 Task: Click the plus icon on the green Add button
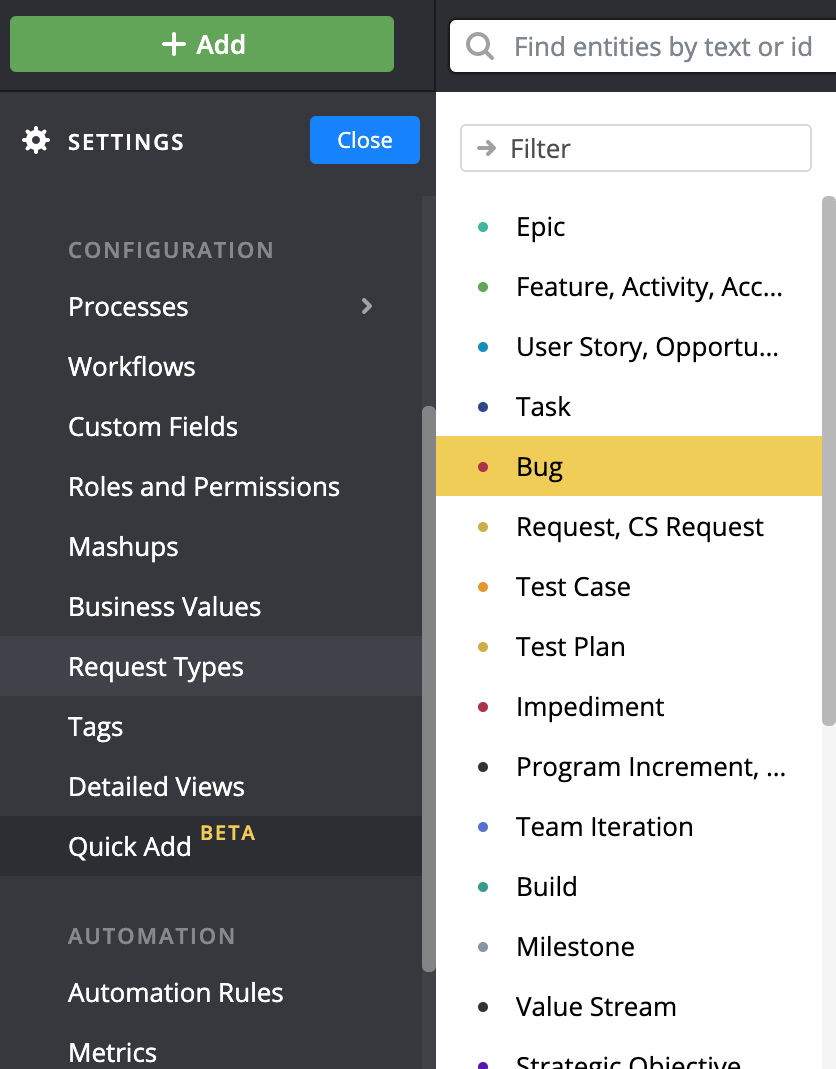point(173,44)
